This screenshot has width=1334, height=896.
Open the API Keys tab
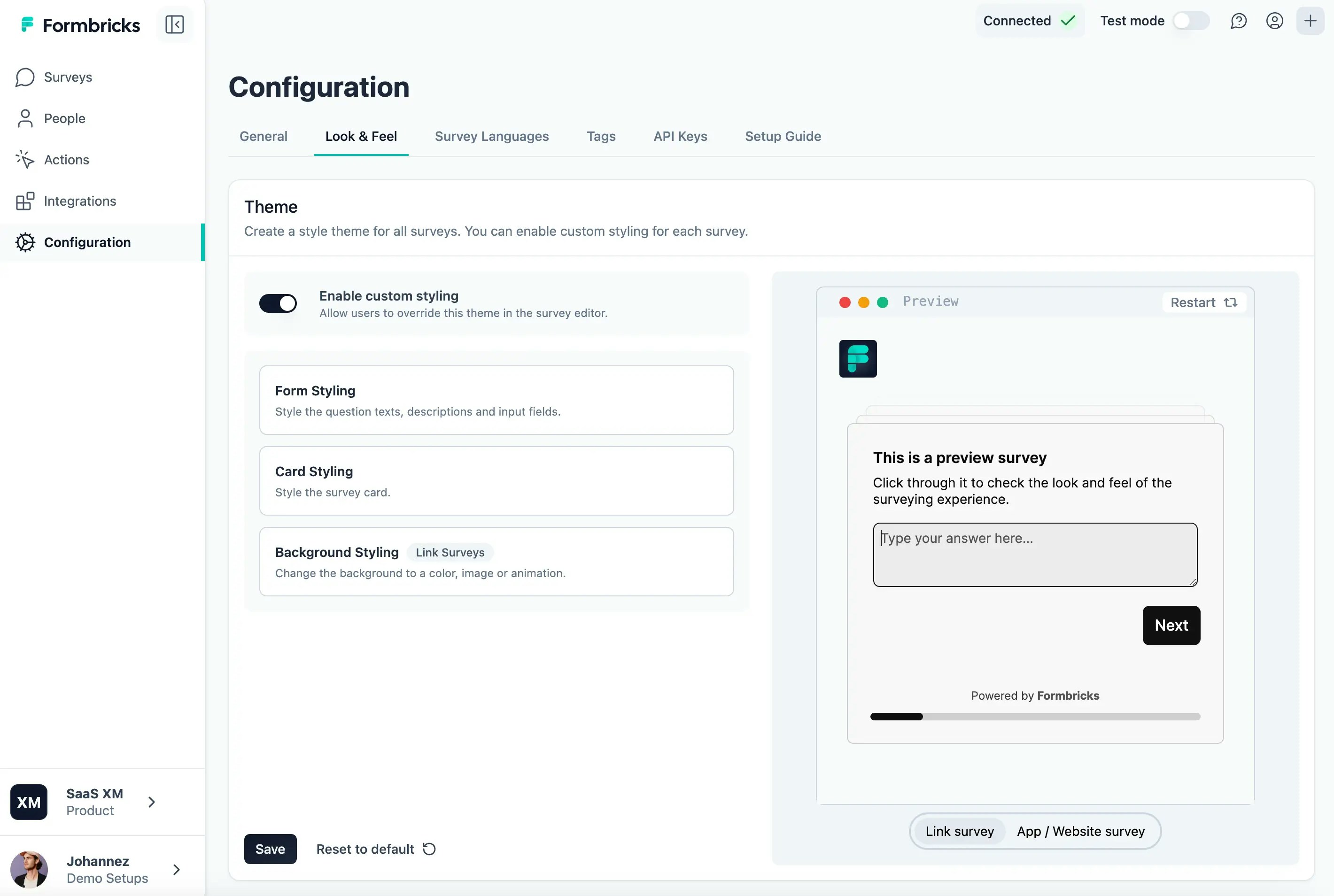click(680, 136)
